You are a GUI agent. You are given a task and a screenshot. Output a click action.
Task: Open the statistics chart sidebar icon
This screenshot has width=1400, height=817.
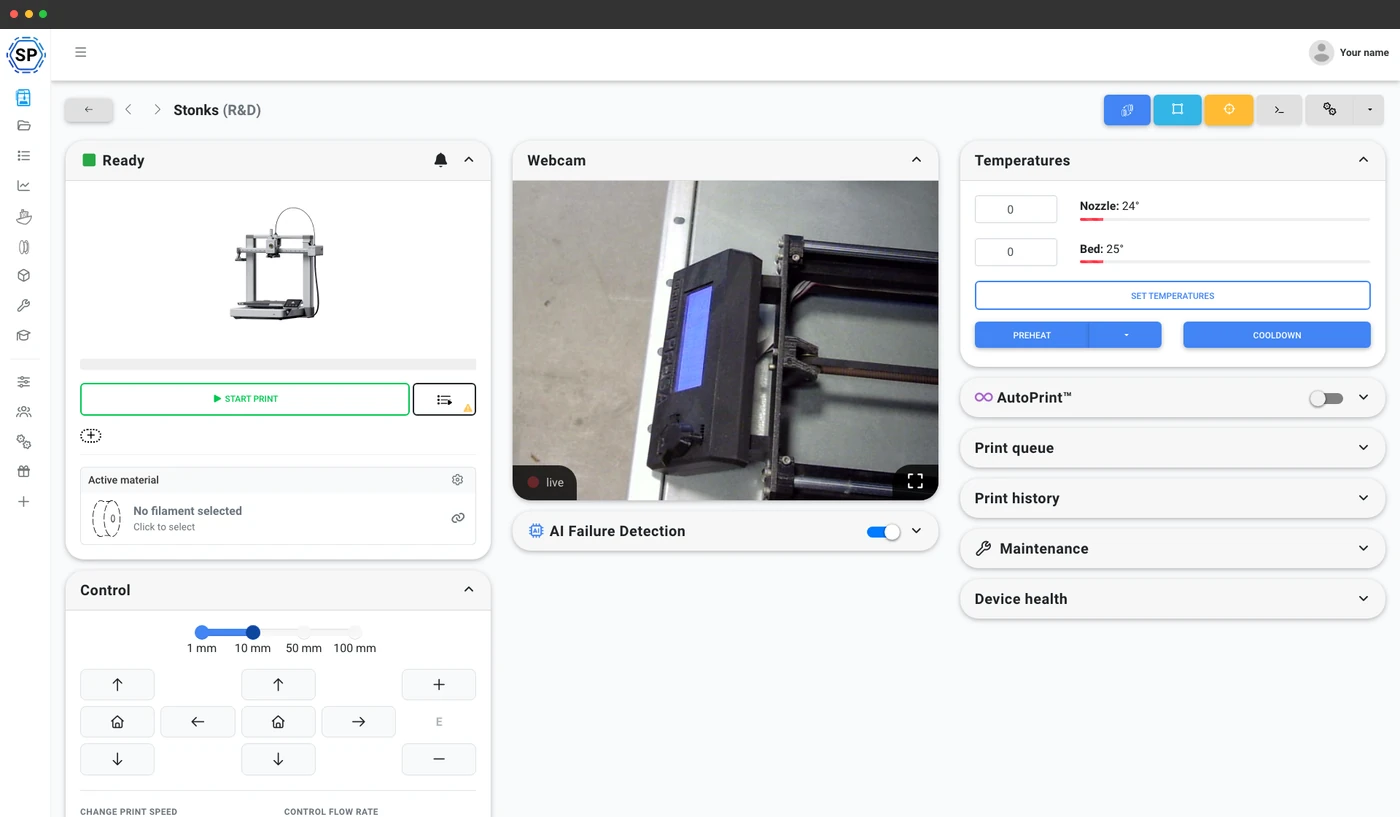[24, 186]
